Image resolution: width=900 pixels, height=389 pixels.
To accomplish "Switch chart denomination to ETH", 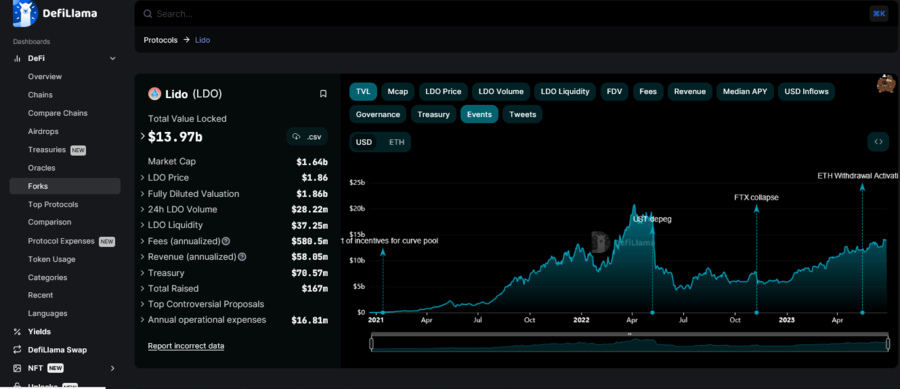I will pyautogui.click(x=397, y=142).
